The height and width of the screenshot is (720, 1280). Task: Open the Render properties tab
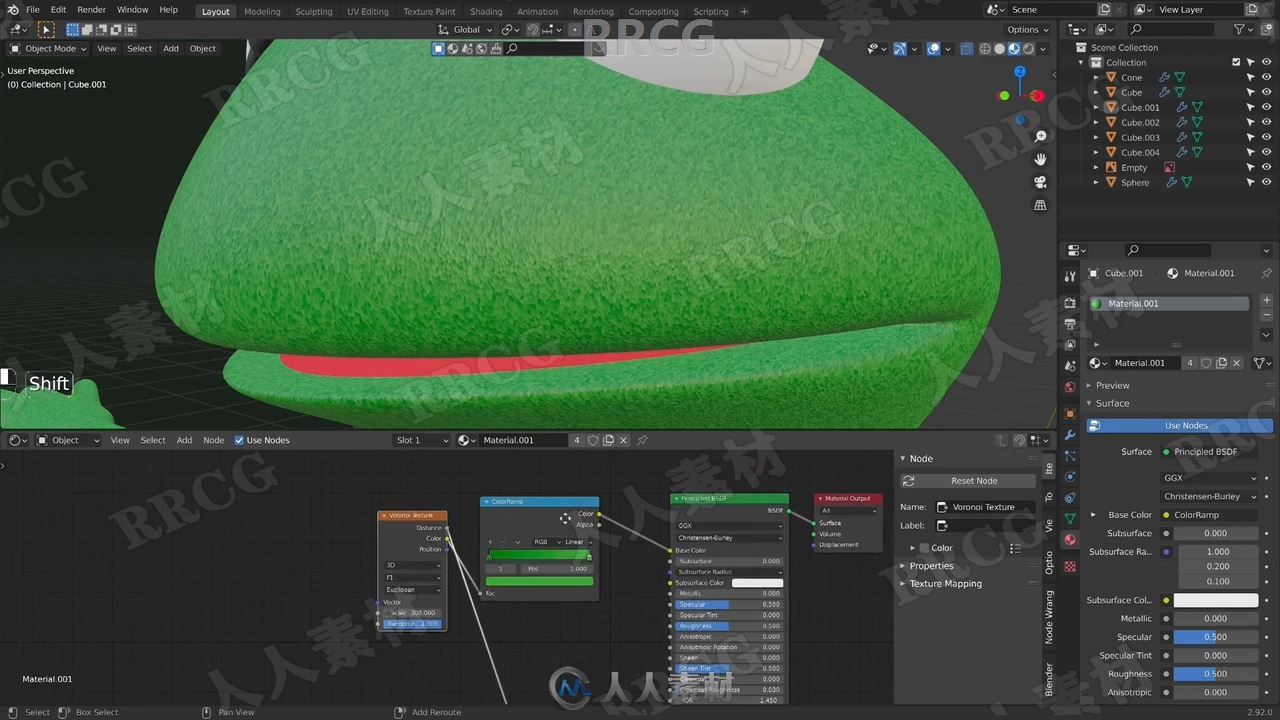[1070, 303]
